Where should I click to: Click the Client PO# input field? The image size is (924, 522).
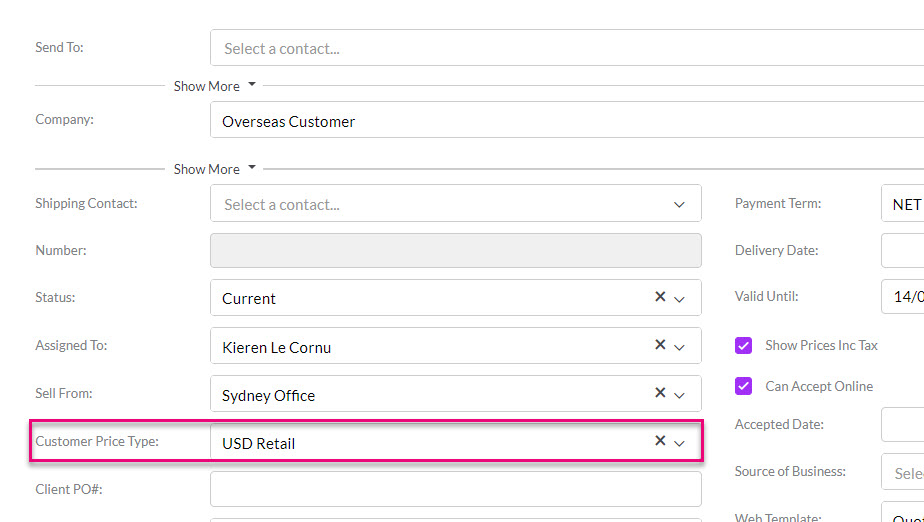[x=455, y=489]
